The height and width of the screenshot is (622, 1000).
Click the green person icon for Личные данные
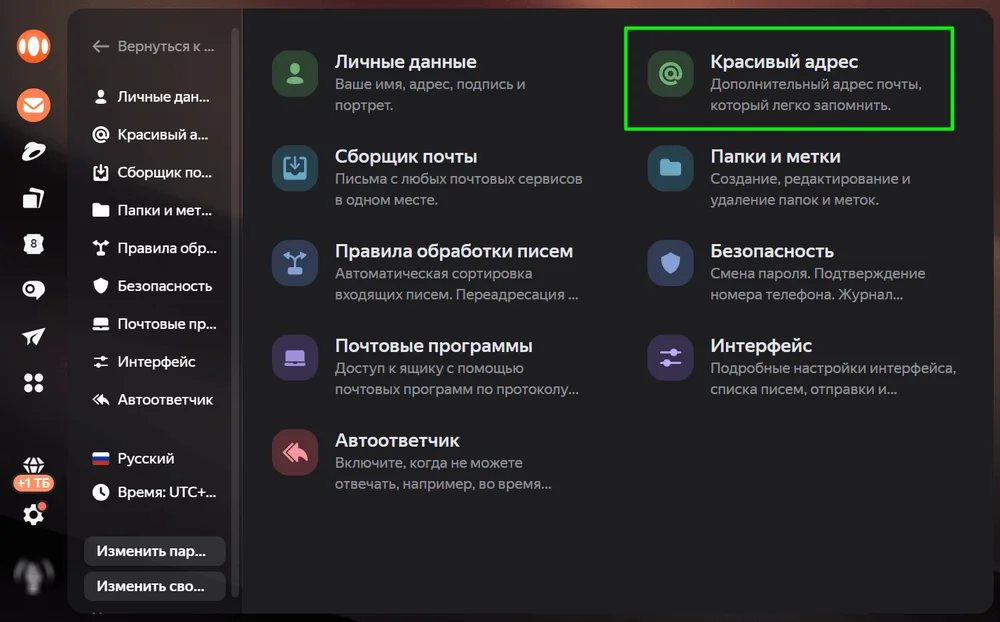point(295,73)
